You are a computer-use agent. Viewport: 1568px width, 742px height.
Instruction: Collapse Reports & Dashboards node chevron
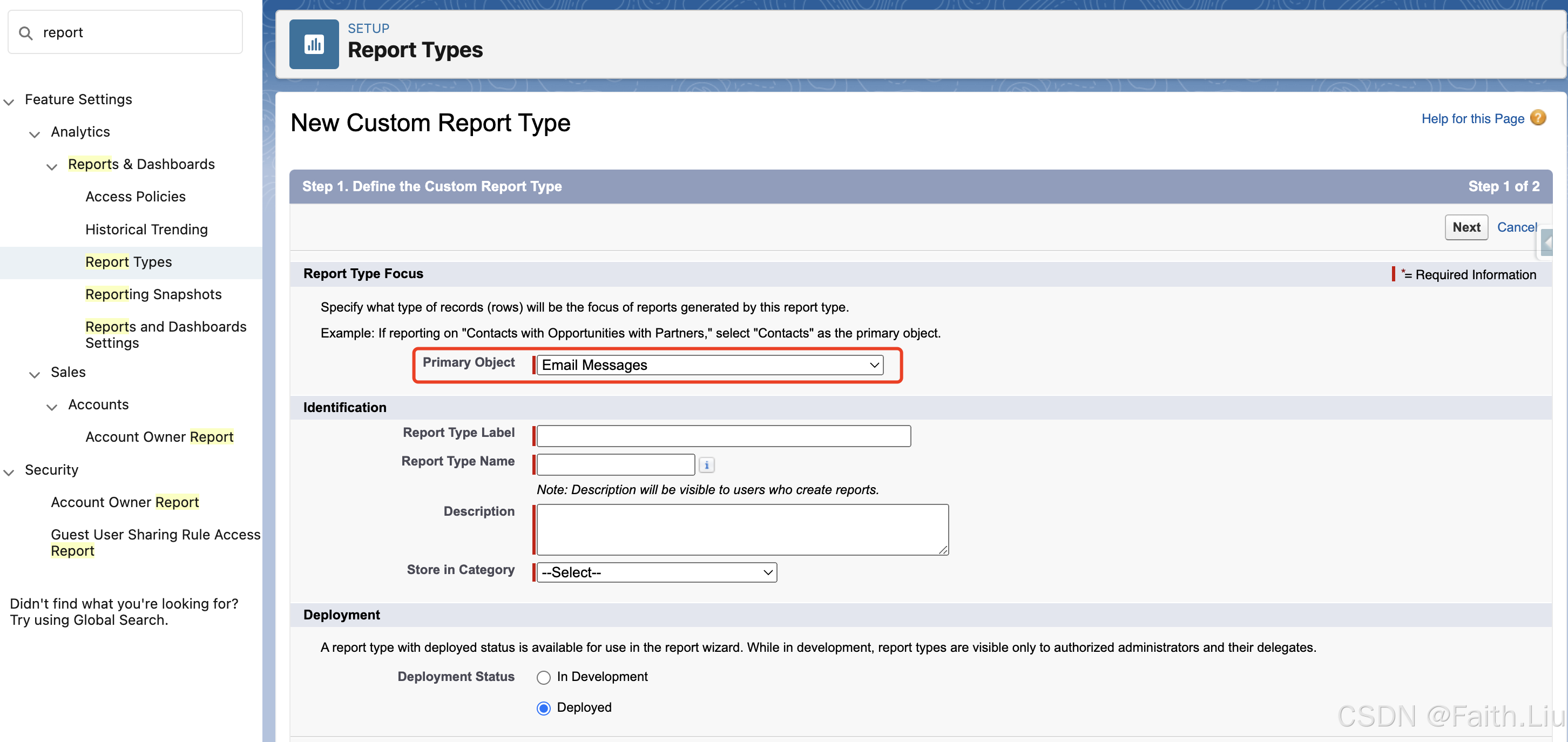point(52,166)
